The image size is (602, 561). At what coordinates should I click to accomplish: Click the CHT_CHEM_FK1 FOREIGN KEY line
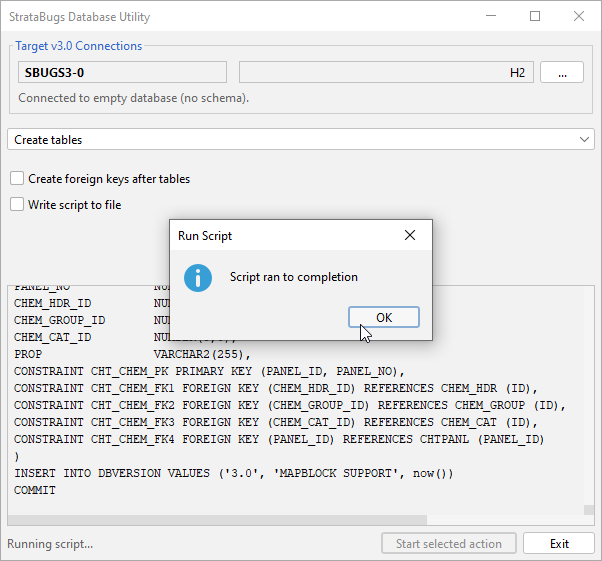click(x=276, y=388)
